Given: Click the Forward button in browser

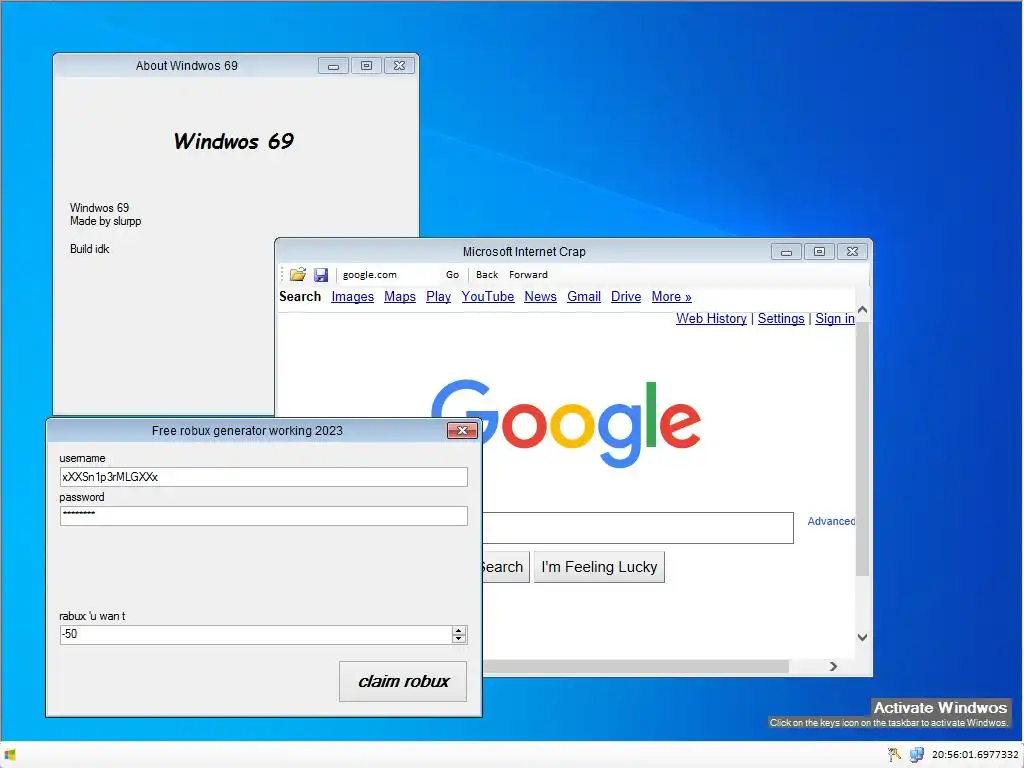Looking at the screenshot, I should [x=528, y=275].
